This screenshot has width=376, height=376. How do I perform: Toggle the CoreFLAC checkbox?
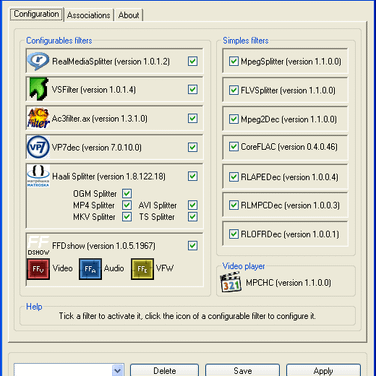(x=234, y=147)
